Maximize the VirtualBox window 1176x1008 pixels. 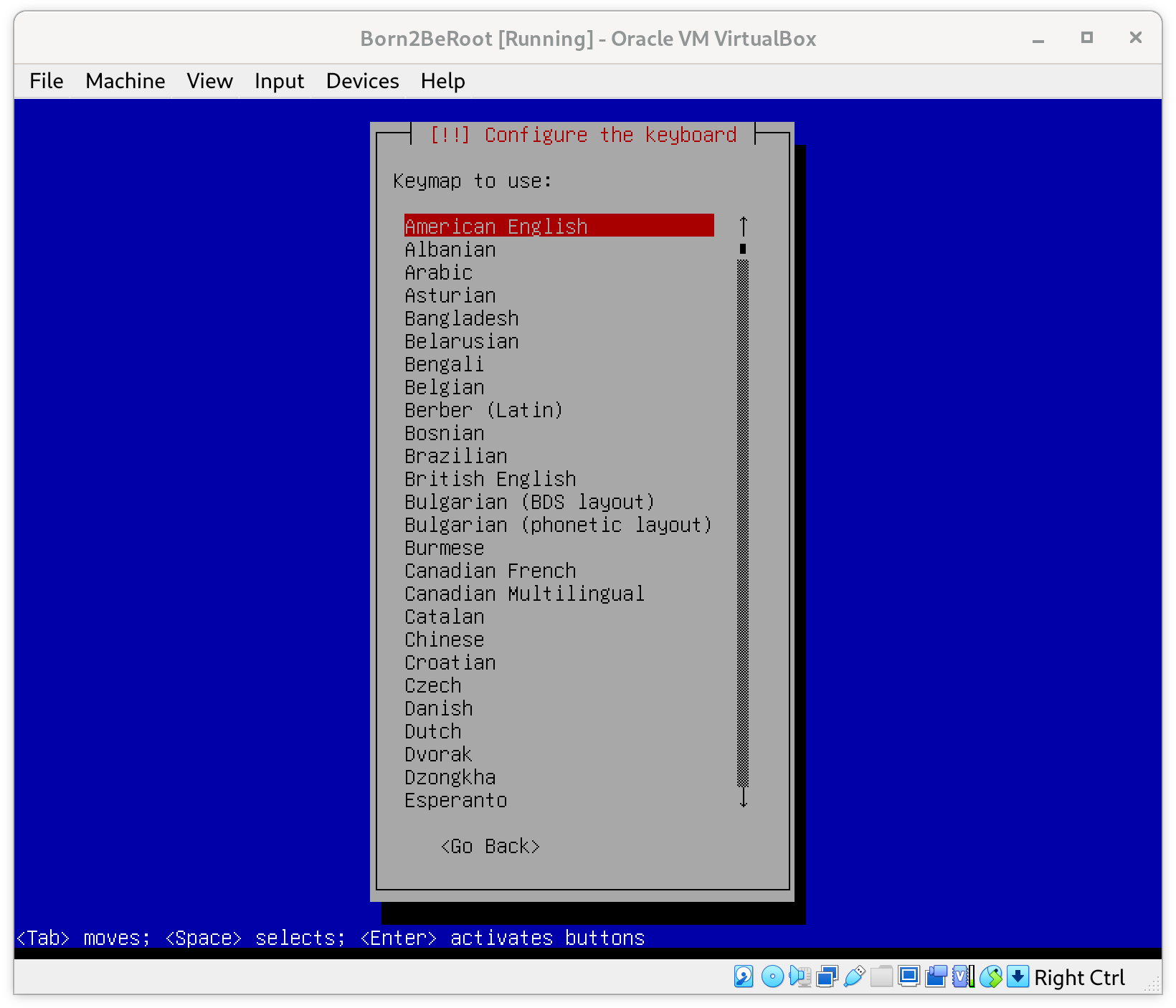coord(1087,37)
